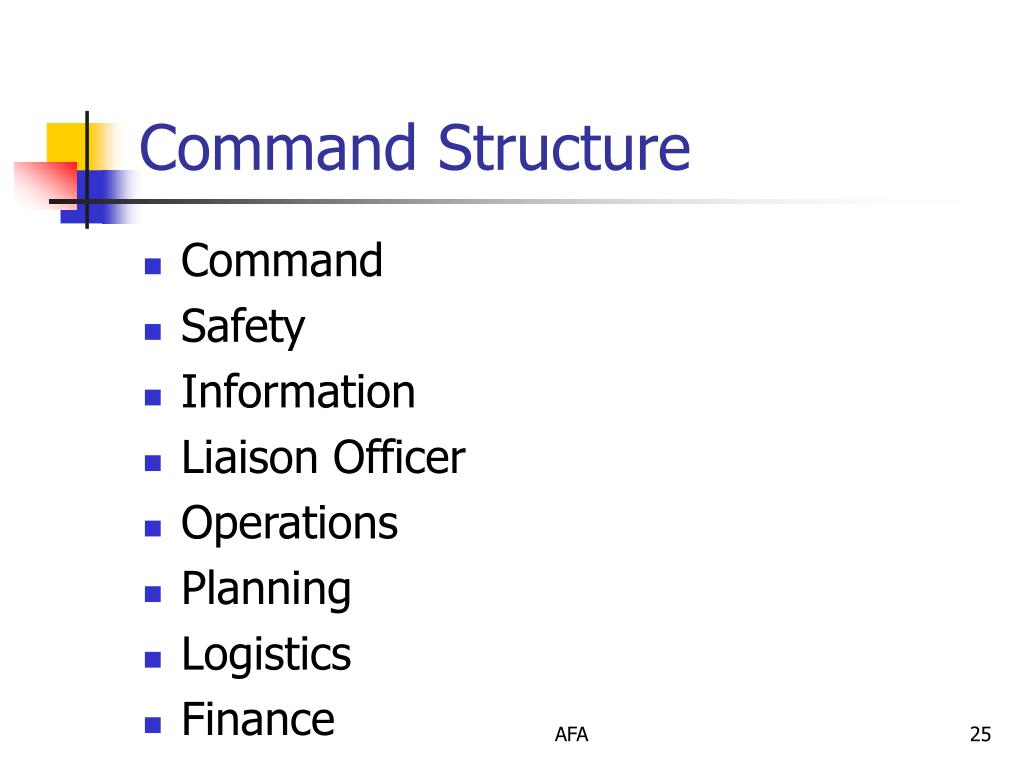Click the blue bullet marker before Command
This screenshot has height=768, width=1024.
[153, 266]
